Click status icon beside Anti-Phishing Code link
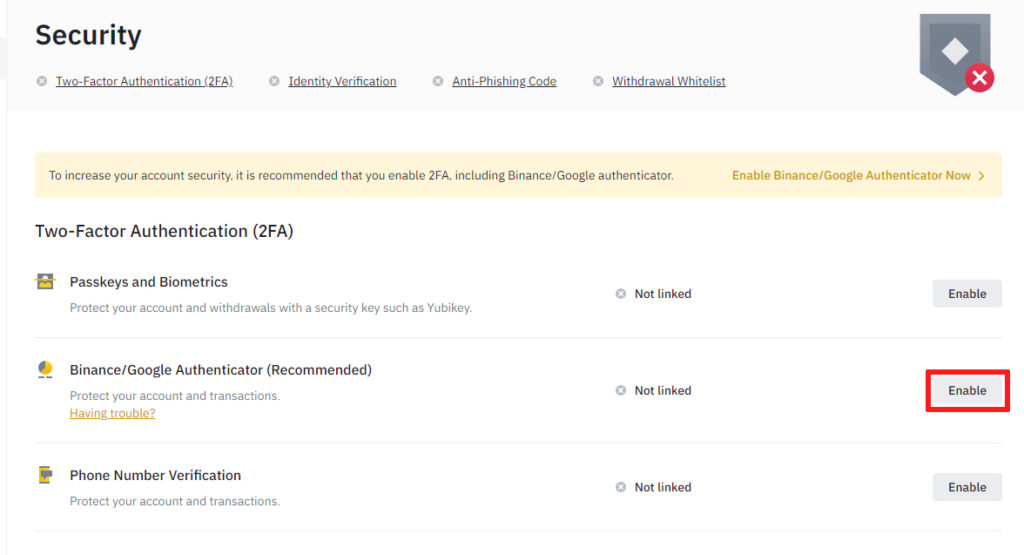This screenshot has width=1024, height=555. pyautogui.click(x=438, y=81)
